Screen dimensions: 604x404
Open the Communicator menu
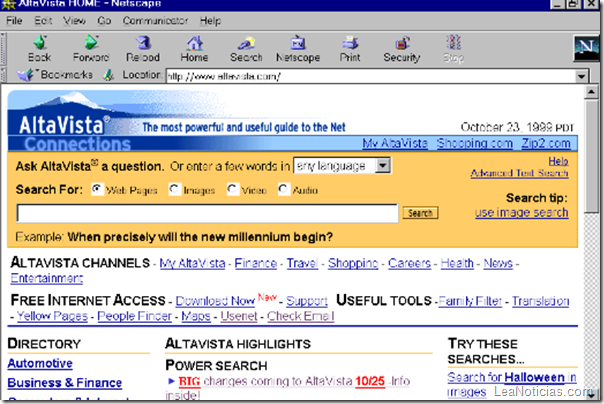[155, 20]
